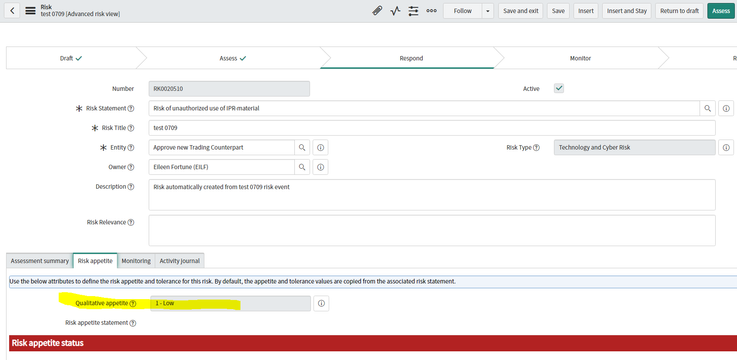Preview the Risk Type record info icon
The height and width of the screenshot is (360, 737).
click(x=726, y=148)
